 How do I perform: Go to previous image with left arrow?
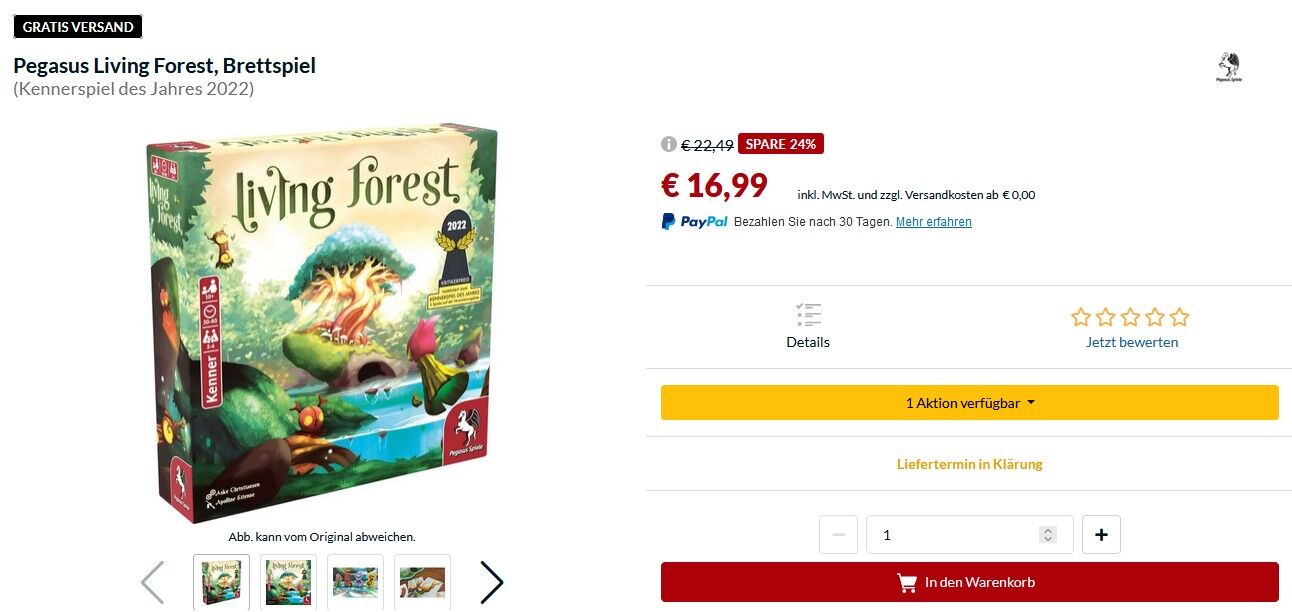152,582
